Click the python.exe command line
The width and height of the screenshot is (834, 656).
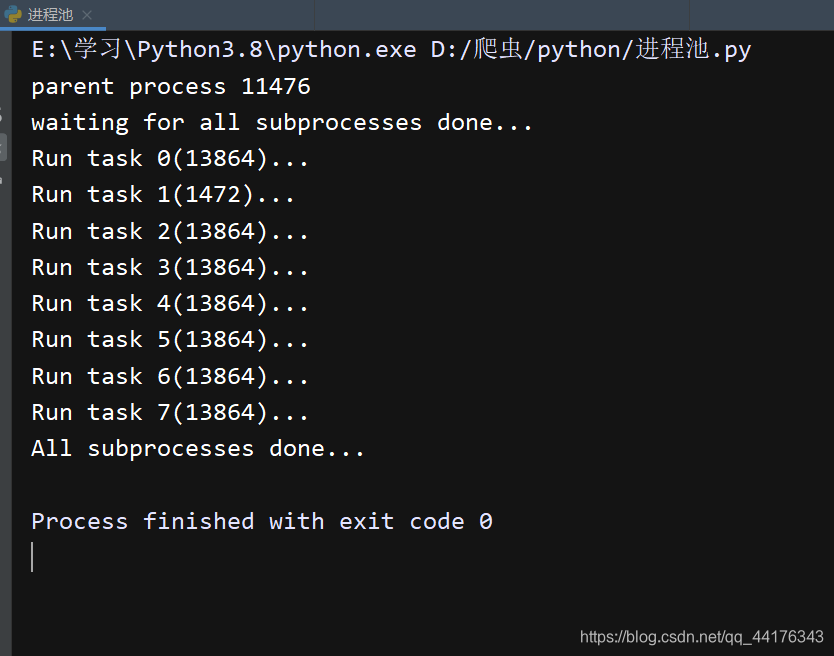tap(391, 49)
